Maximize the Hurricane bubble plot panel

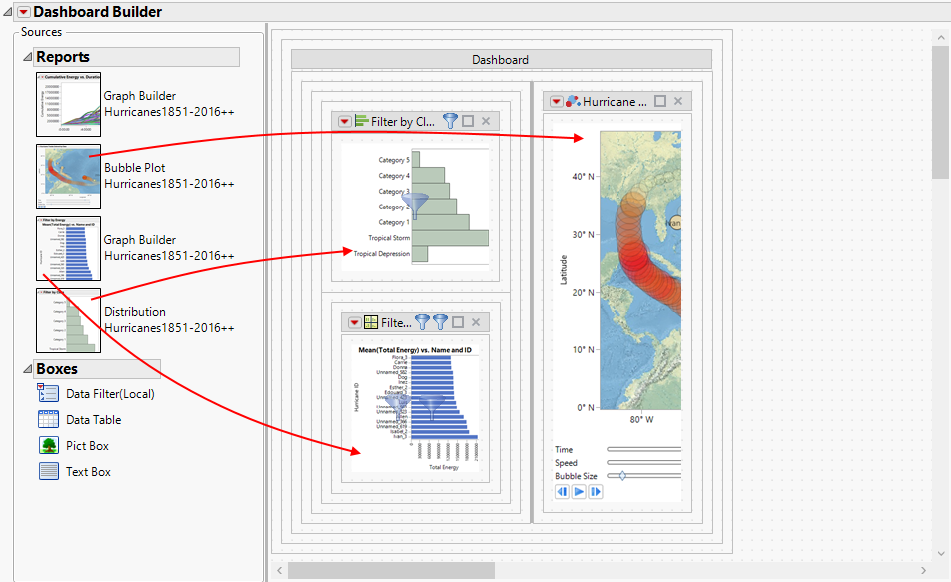pyautogui.click(x=660, y=101)
